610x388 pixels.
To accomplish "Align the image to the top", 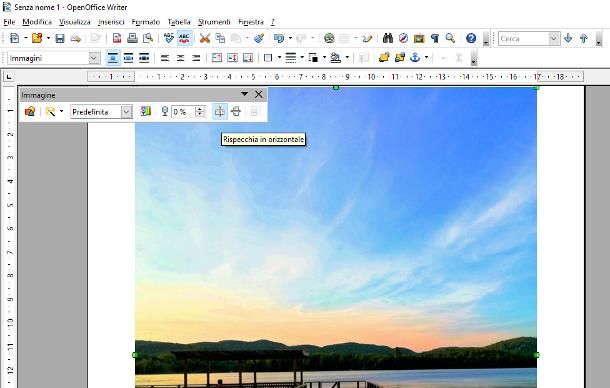I will point(217,58).
